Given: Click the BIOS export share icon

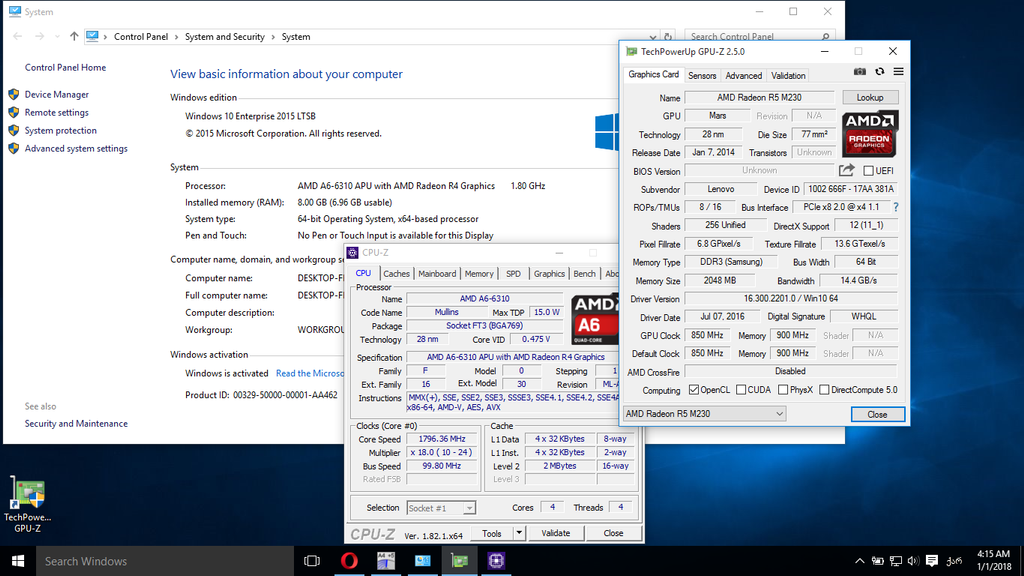Looking at the screenshot, I should (846, 170).
